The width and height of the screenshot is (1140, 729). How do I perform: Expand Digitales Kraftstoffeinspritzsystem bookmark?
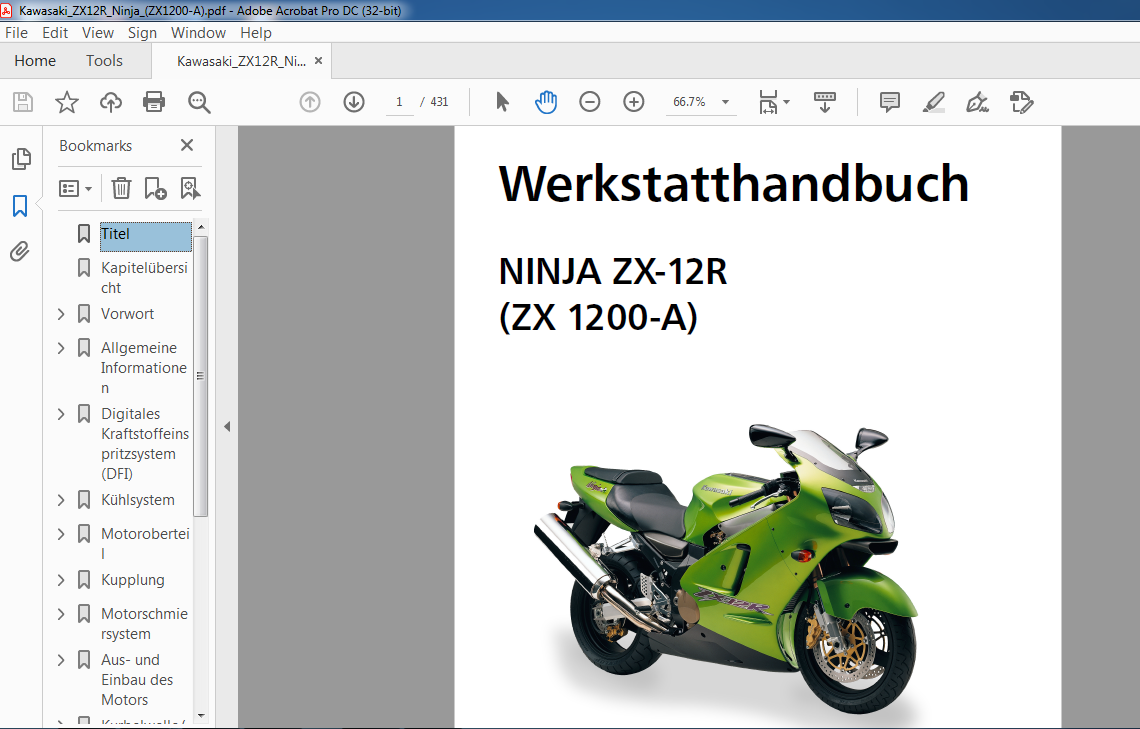(61, 414)
